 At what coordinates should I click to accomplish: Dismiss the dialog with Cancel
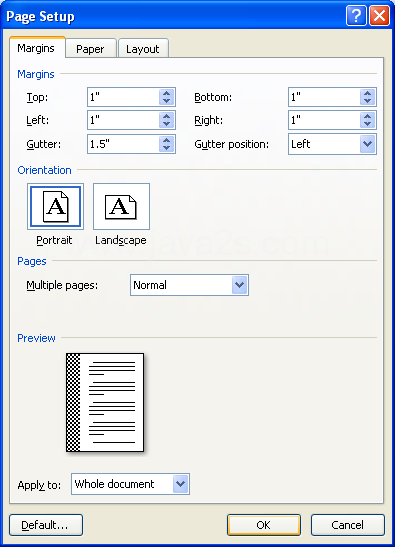click(348, 525)
